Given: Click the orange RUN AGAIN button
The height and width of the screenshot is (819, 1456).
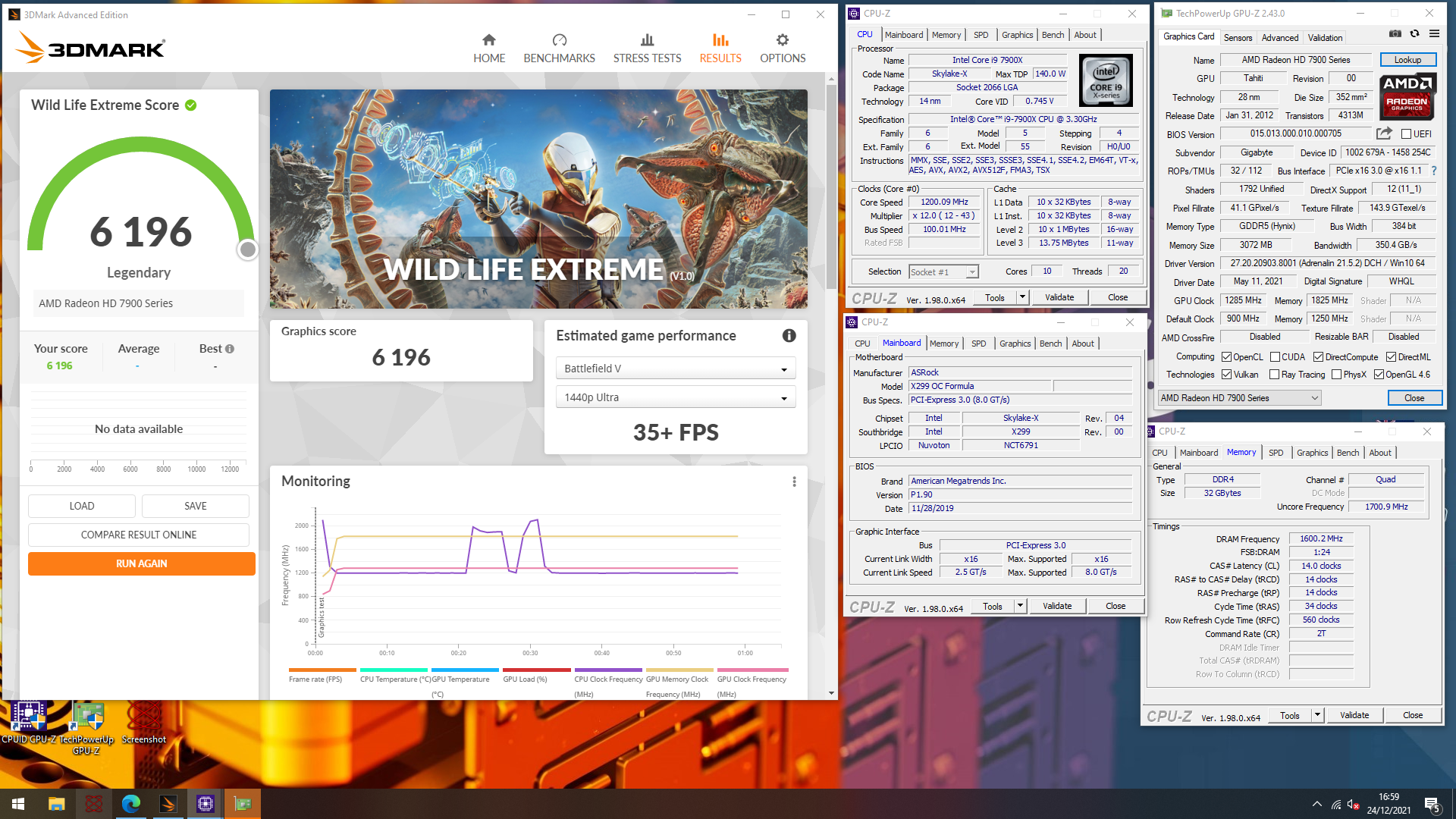Looking at the screenshot, I should [142, 563].
